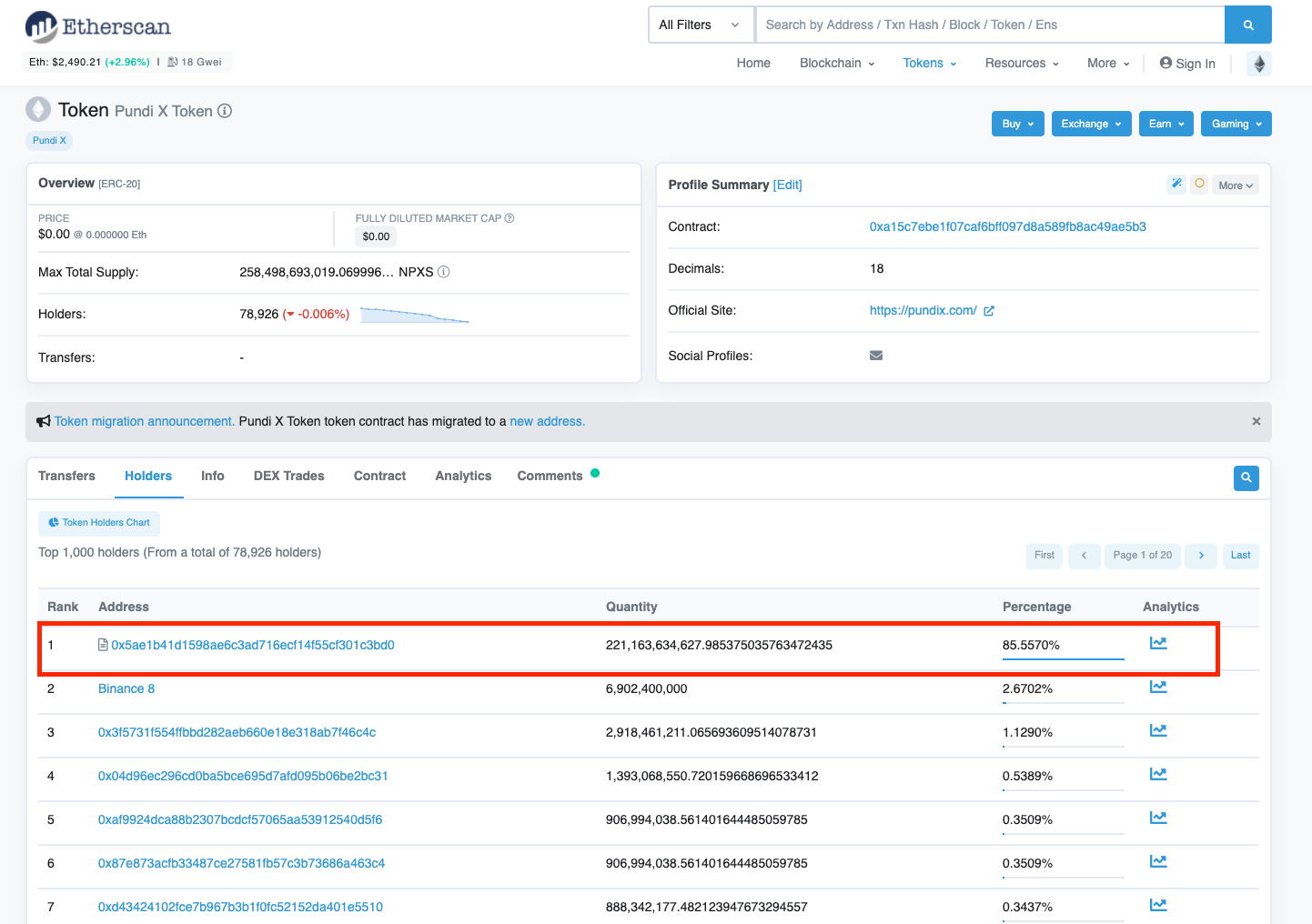Dismiss the token migration announcement banner
Image resolution: width=1312 pixels, height=924 pixels.
(x=1256, y=422)
